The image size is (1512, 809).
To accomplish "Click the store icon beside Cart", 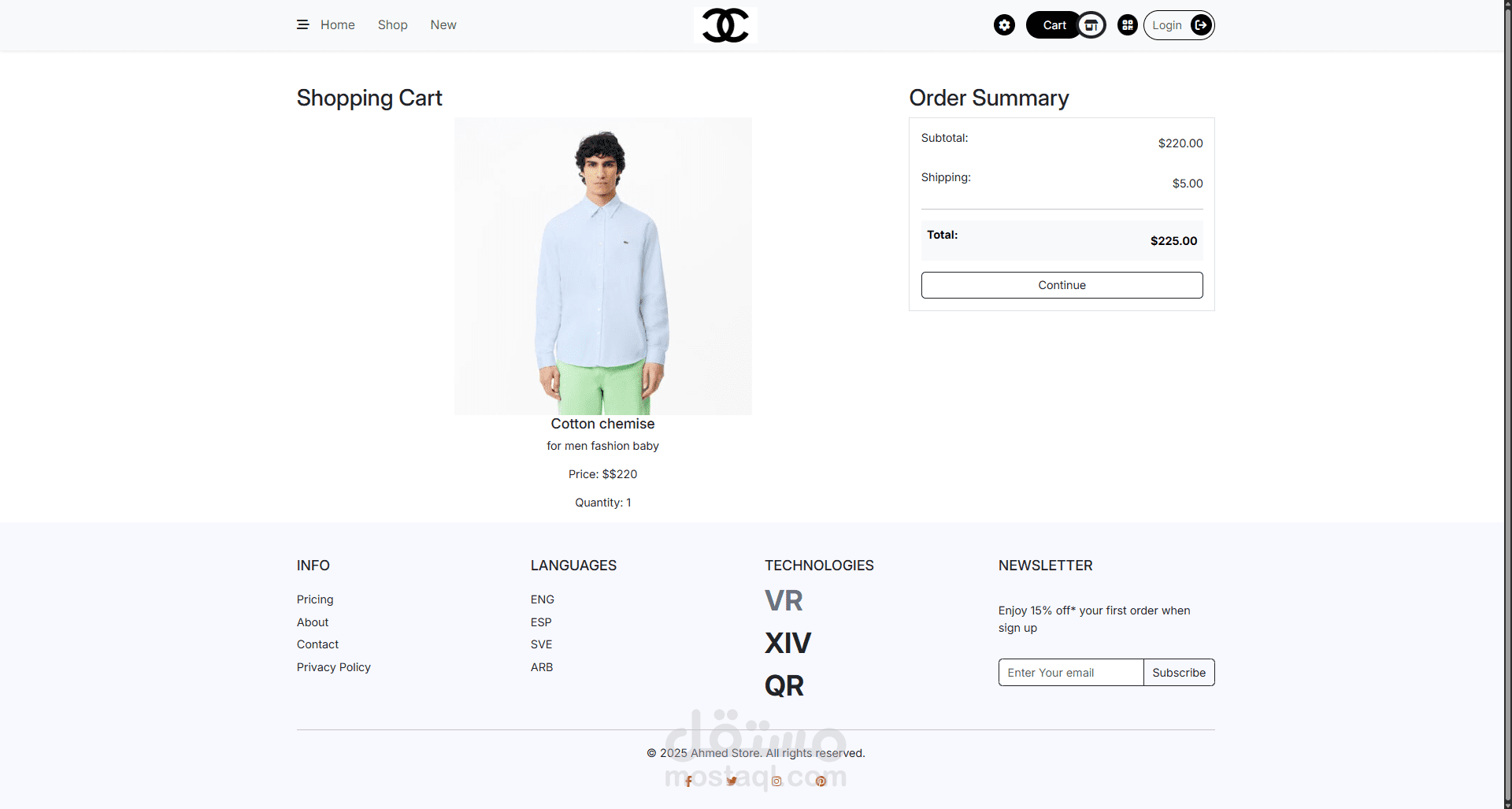I will tap(1091, 25).
